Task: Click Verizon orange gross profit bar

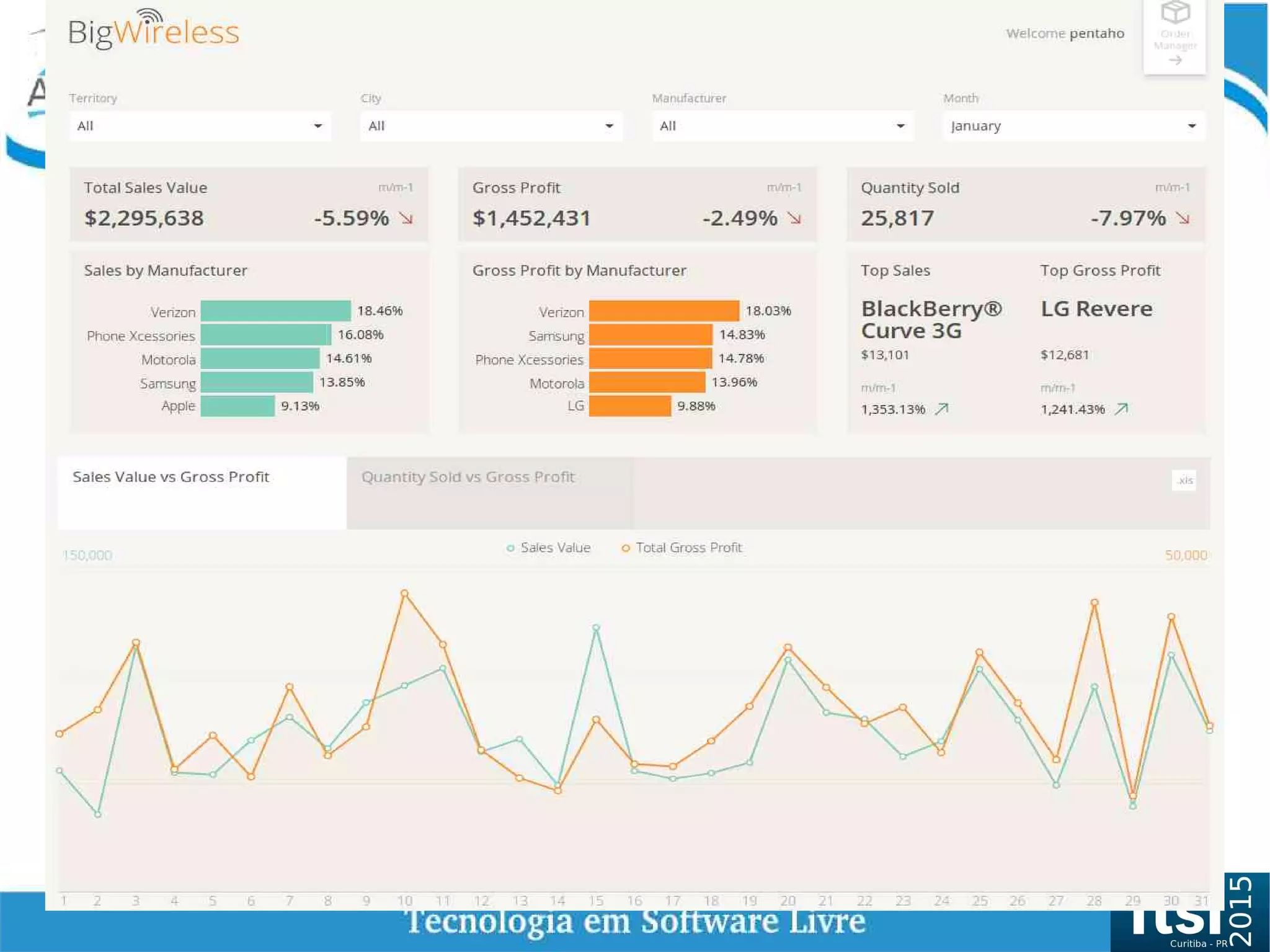Action: pyautogui.click(x=664, y=311)
